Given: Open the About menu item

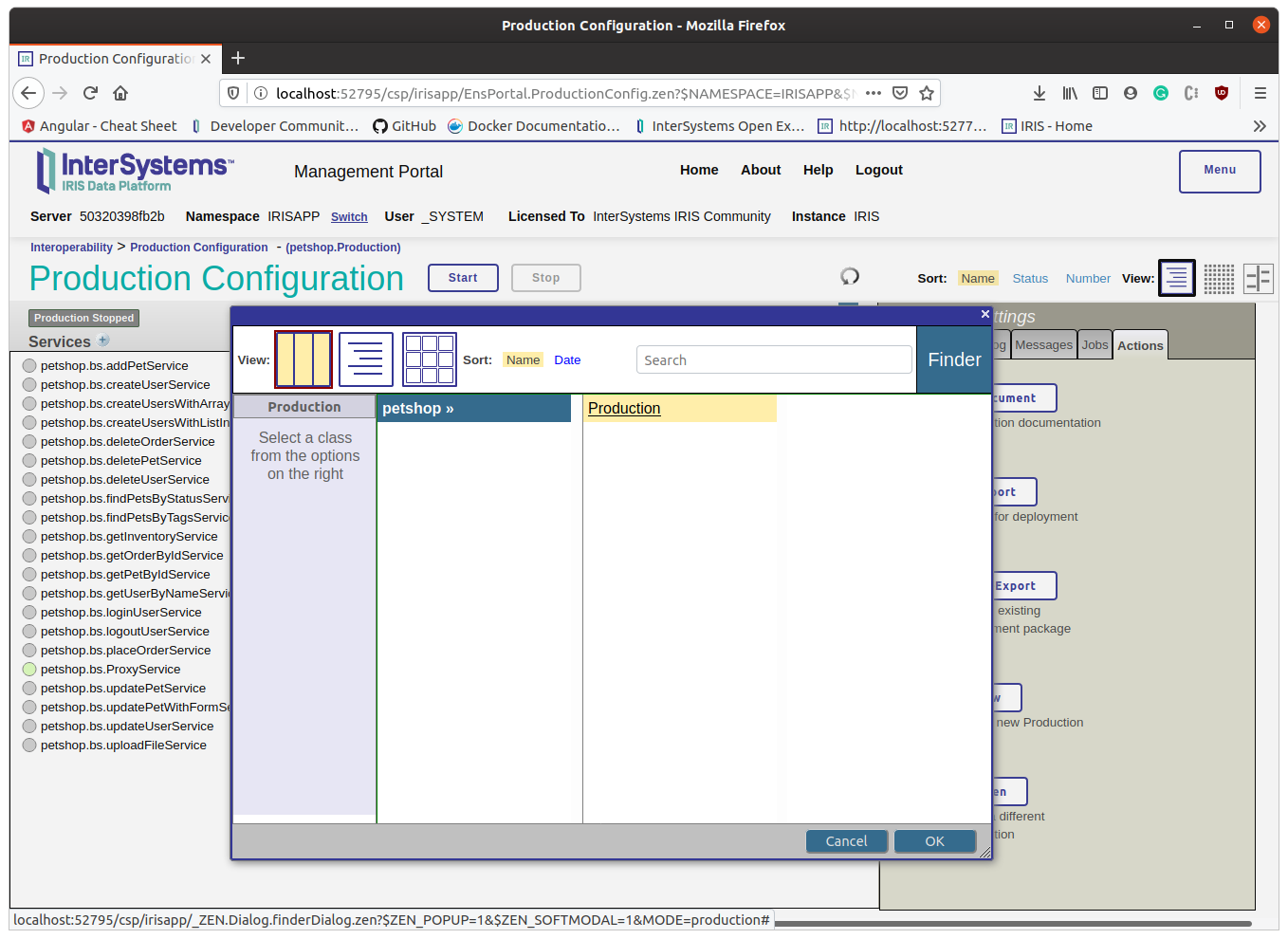Looking at the screenshot, I should [761, 170].
